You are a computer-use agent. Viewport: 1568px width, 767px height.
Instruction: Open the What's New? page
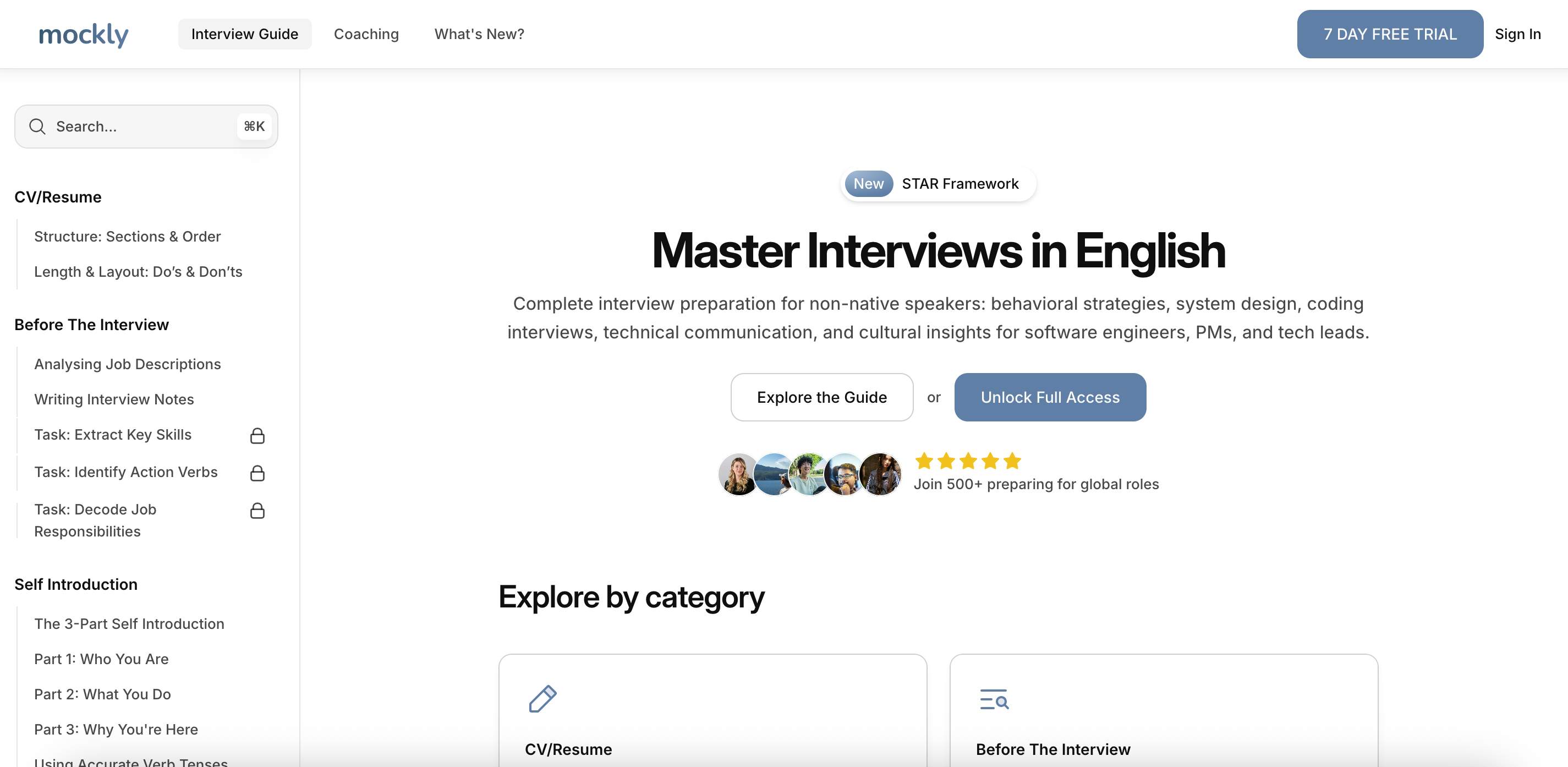coord(479,34)
